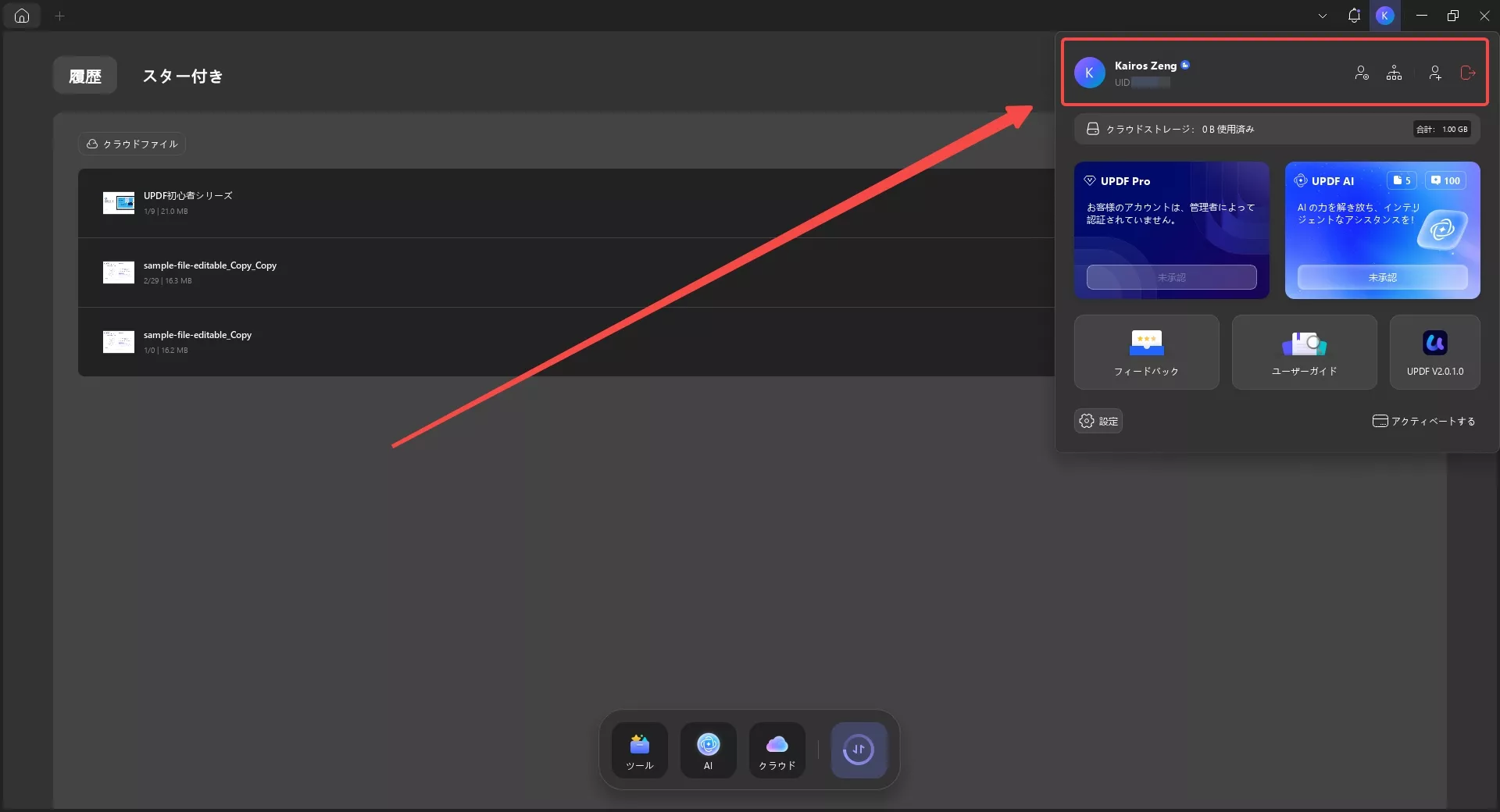Open the account settings person-gear icon
Image resolution: width=1500 pixels, height=812 pixels.
pyautogui.click(x=1362, y=73)
